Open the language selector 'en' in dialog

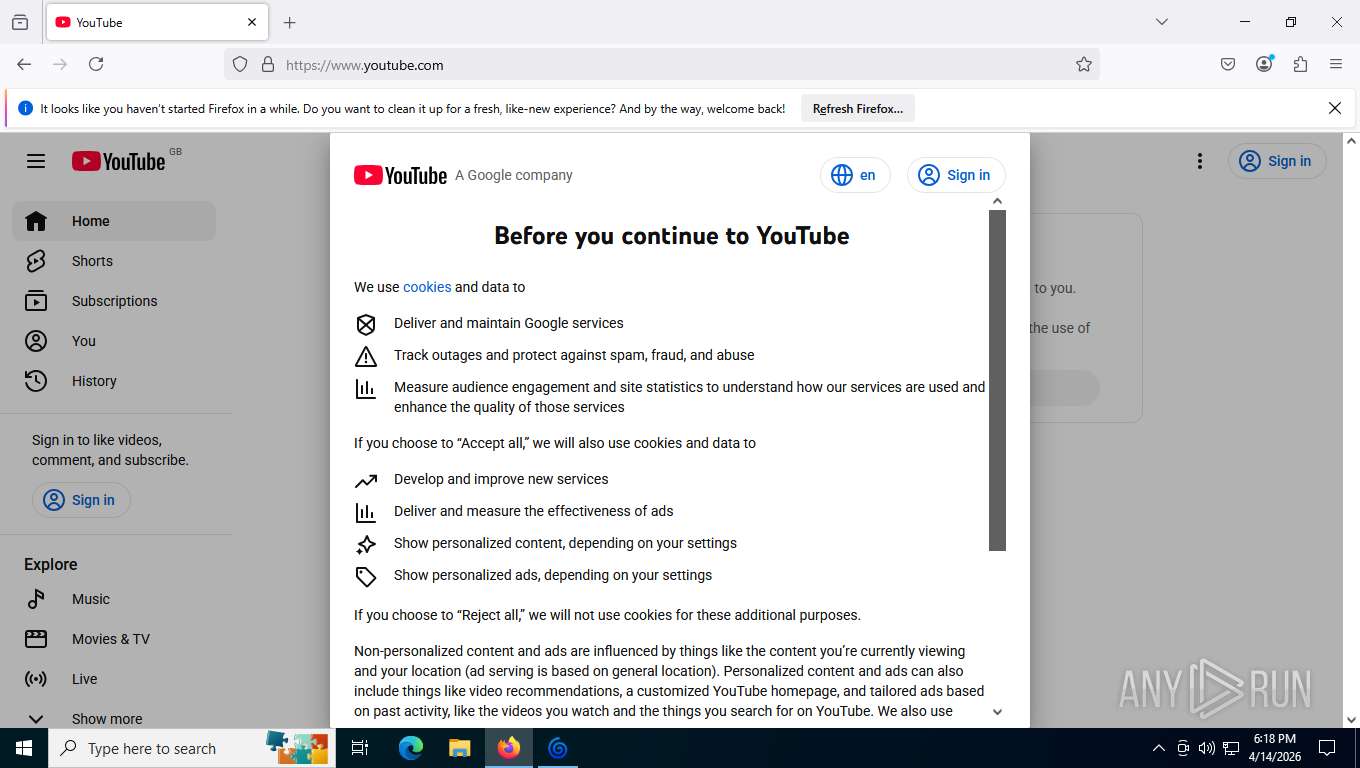coord(855,175)
